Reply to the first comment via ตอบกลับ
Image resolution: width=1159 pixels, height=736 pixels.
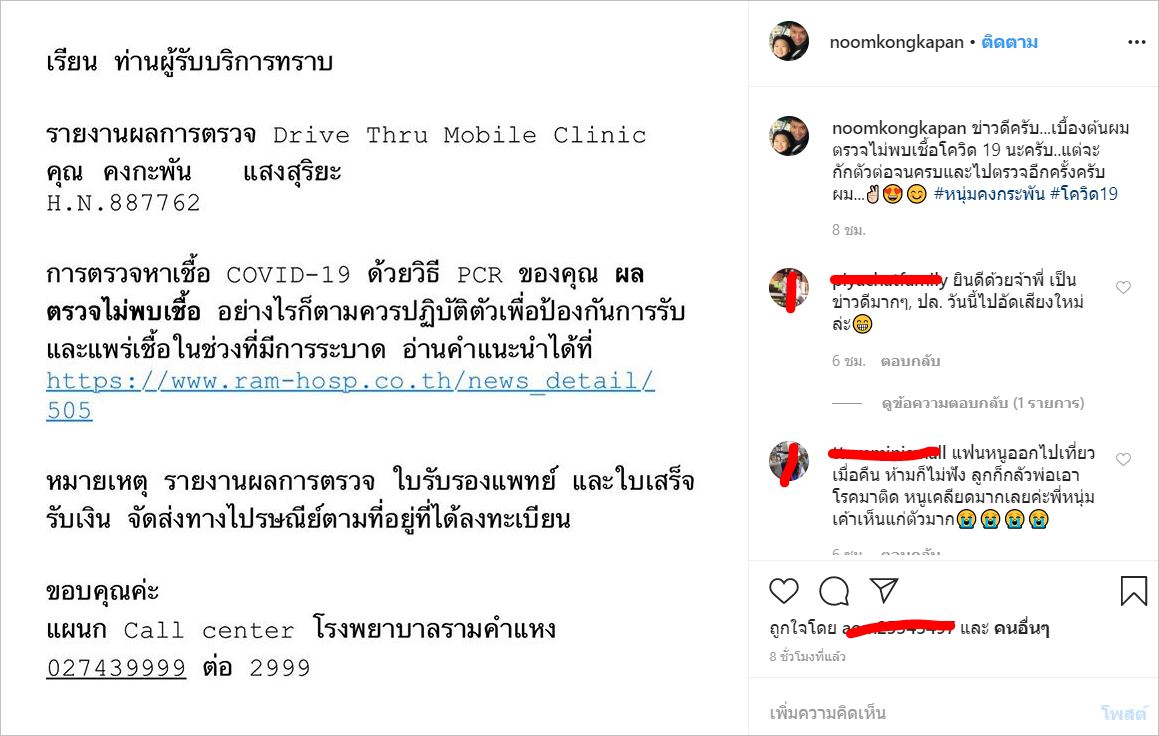910,361
